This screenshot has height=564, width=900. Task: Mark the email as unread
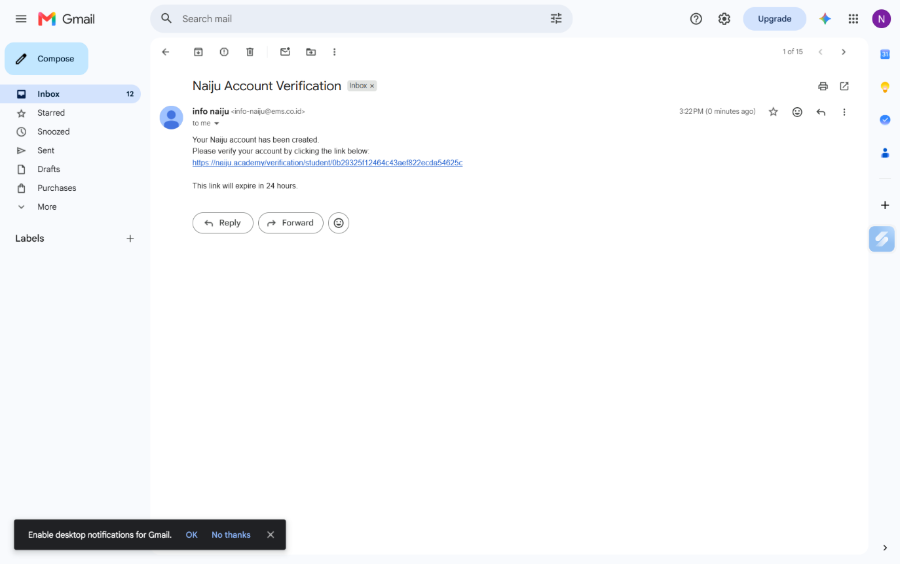pos(285,52)
